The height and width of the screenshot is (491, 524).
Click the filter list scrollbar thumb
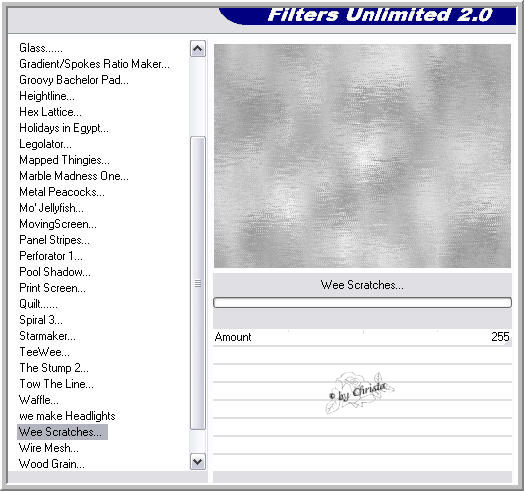point(198,283)
